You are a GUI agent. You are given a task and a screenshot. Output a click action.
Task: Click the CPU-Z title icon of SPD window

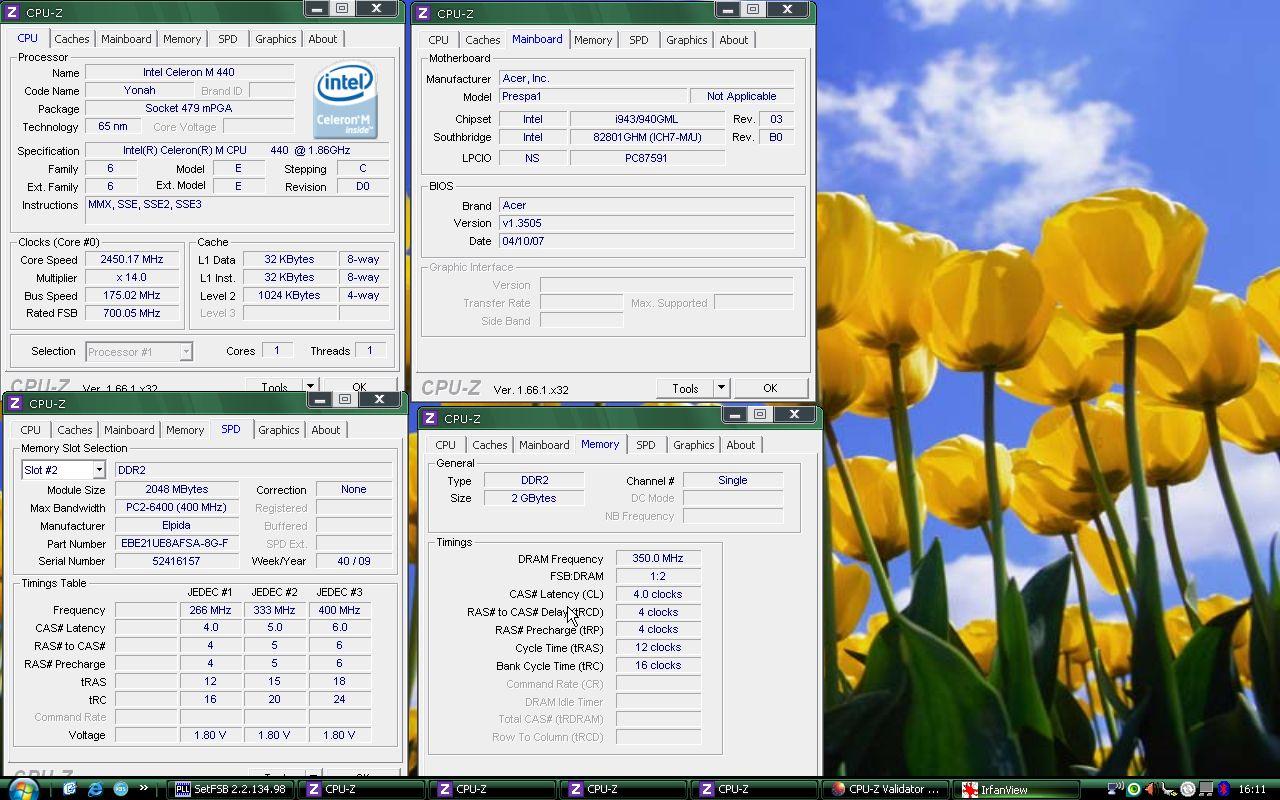[15, 404]
